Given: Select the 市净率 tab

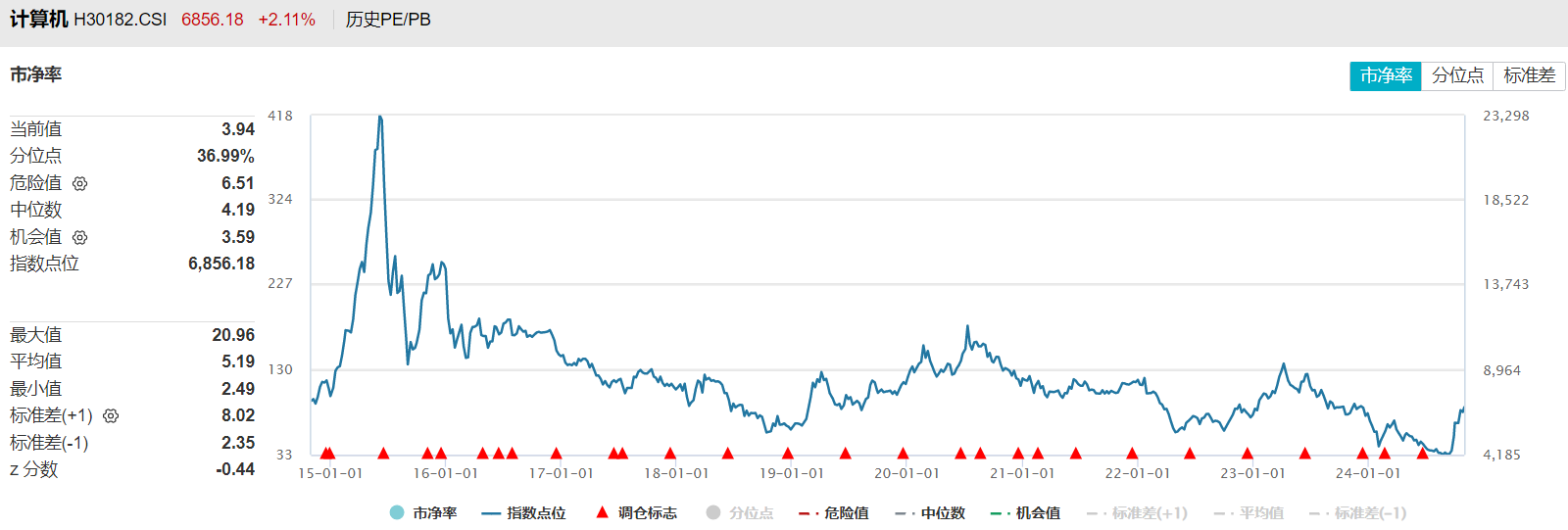Looking at the screenshot, I should tap(1386, 75).
